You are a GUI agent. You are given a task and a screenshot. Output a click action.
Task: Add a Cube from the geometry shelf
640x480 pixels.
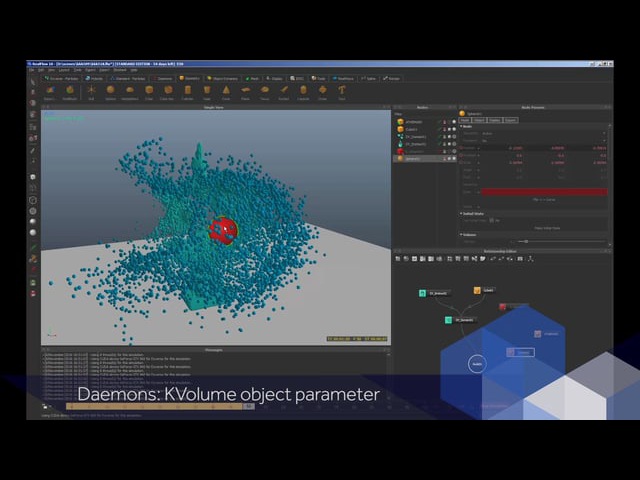pyautogui.click(x=149, y=93)
